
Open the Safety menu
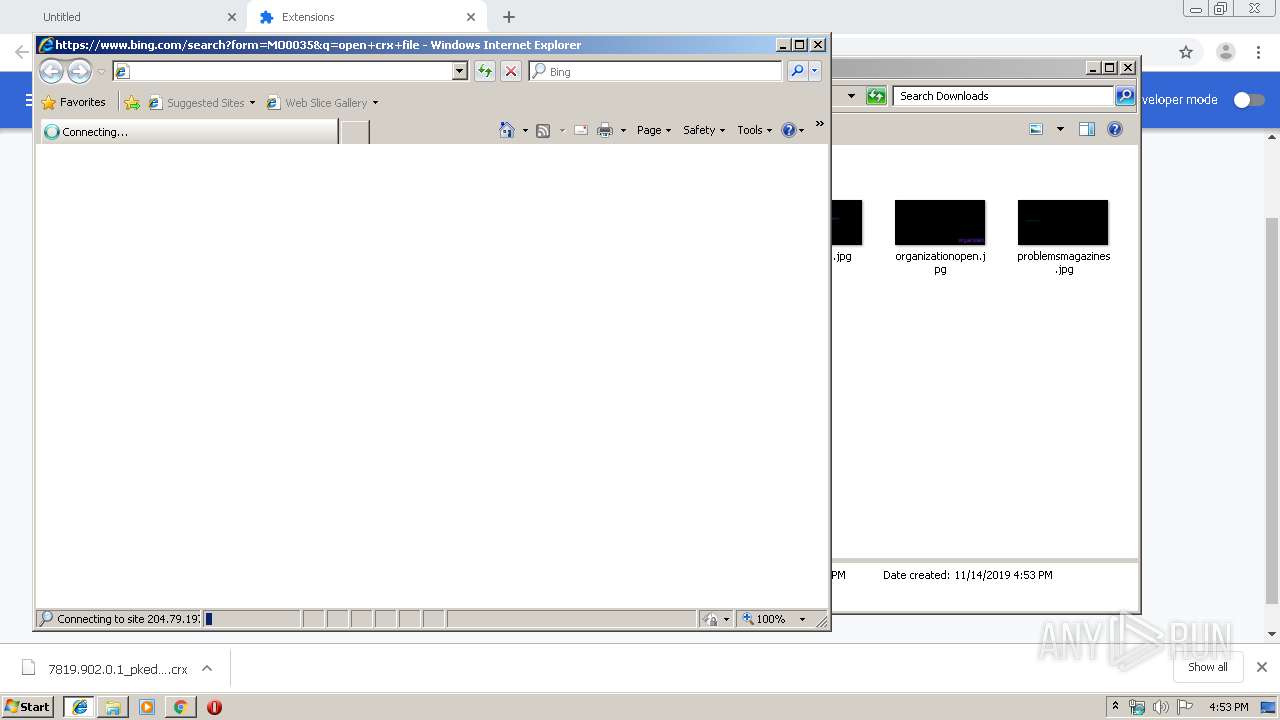704,130
